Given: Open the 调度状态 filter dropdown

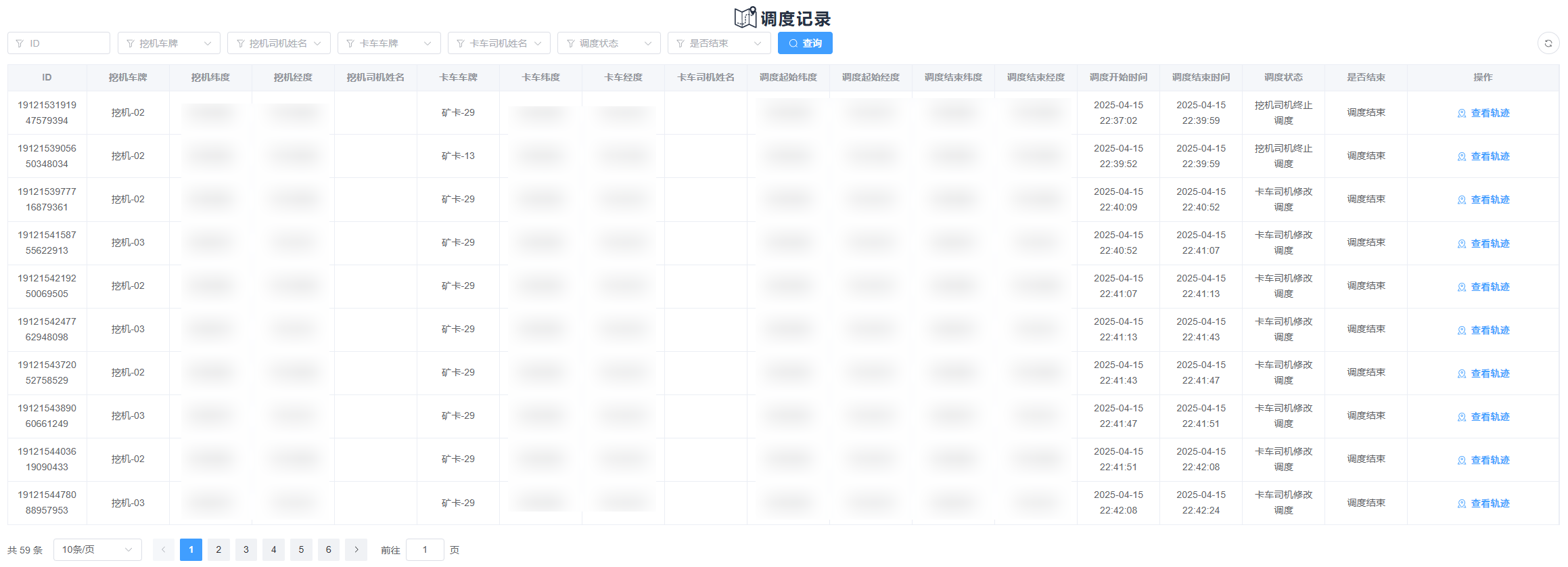Looking at the screenshot, I should click(x=609, y=43).
